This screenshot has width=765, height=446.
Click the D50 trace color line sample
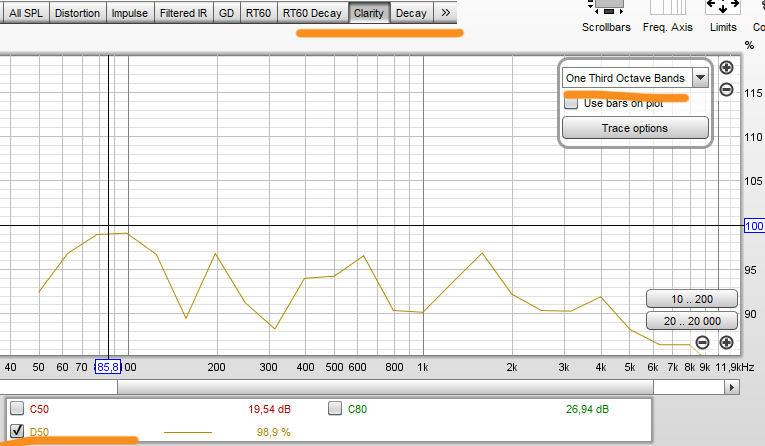[188, 432]
